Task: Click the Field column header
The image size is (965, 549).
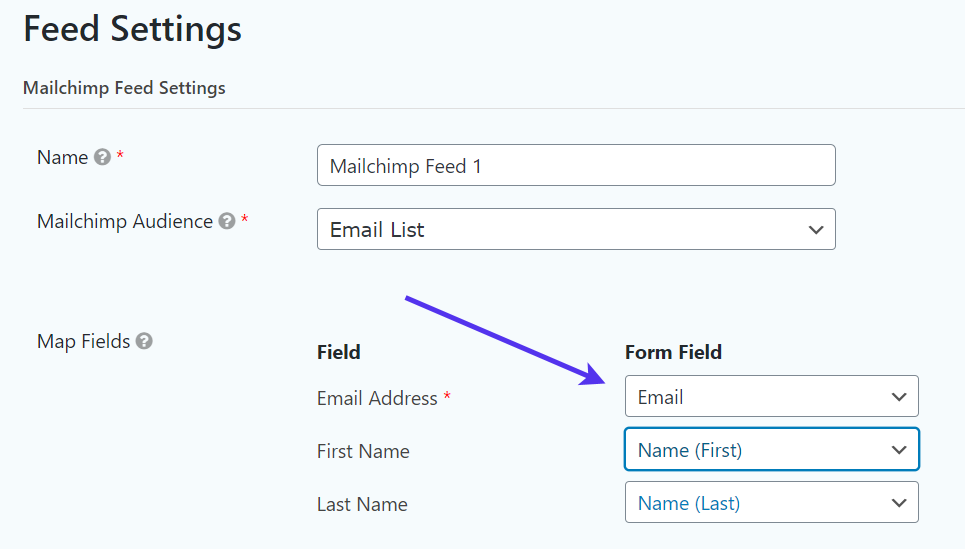Action: [x=338, y=352]
